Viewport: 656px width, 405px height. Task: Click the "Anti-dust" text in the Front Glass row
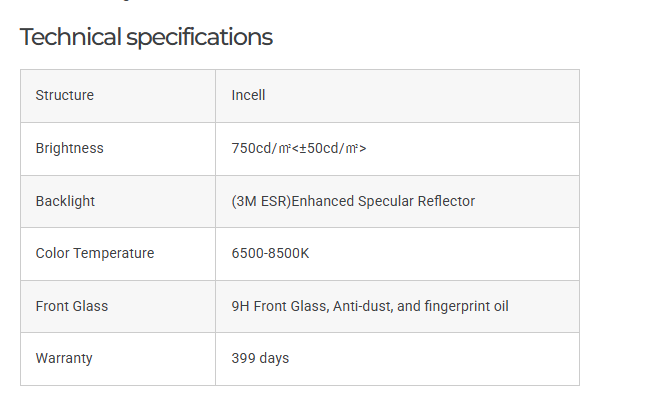[x=361, y=306]
